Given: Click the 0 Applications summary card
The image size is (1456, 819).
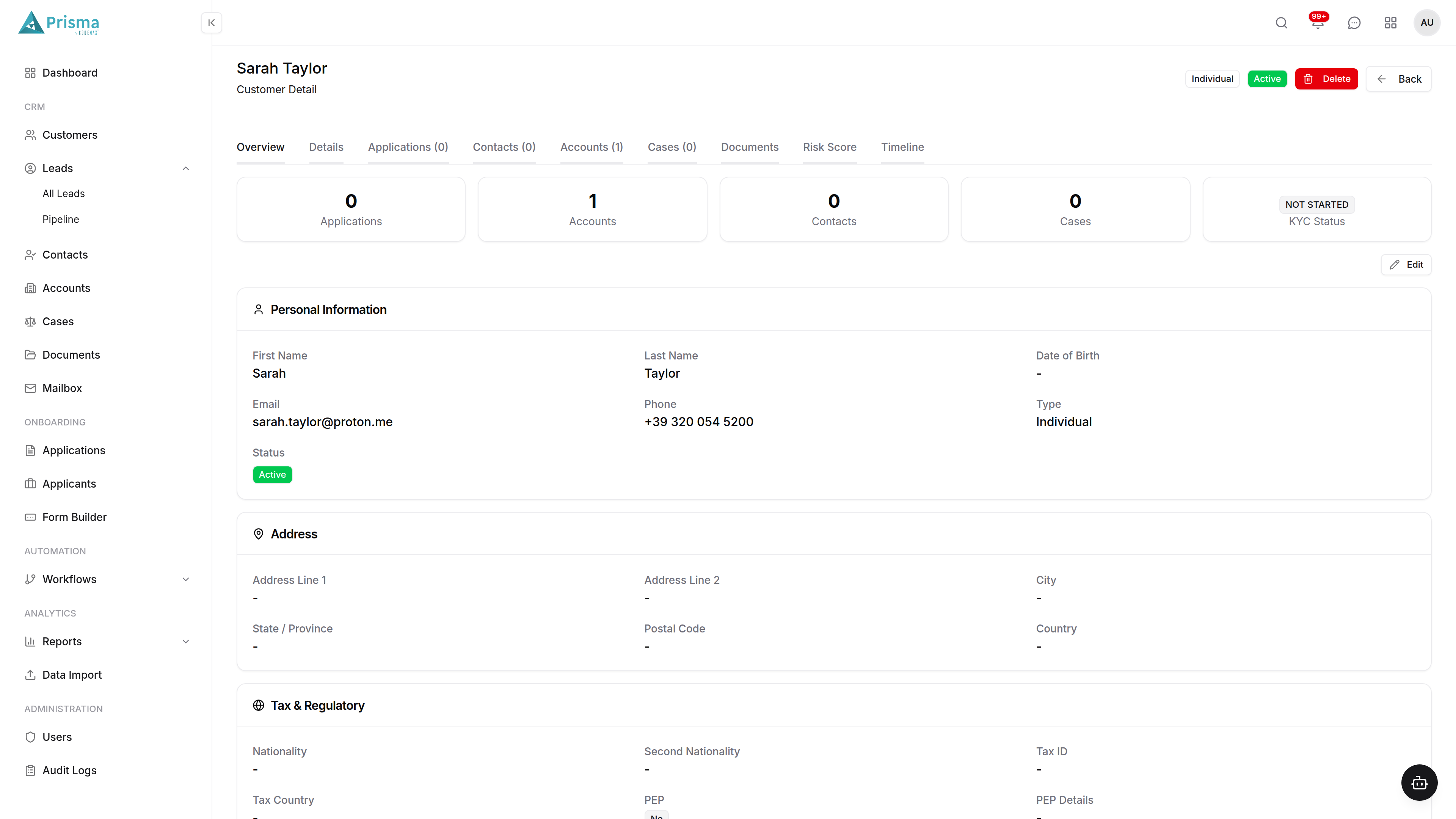Looking at the screenshot, I should [351, 209].
